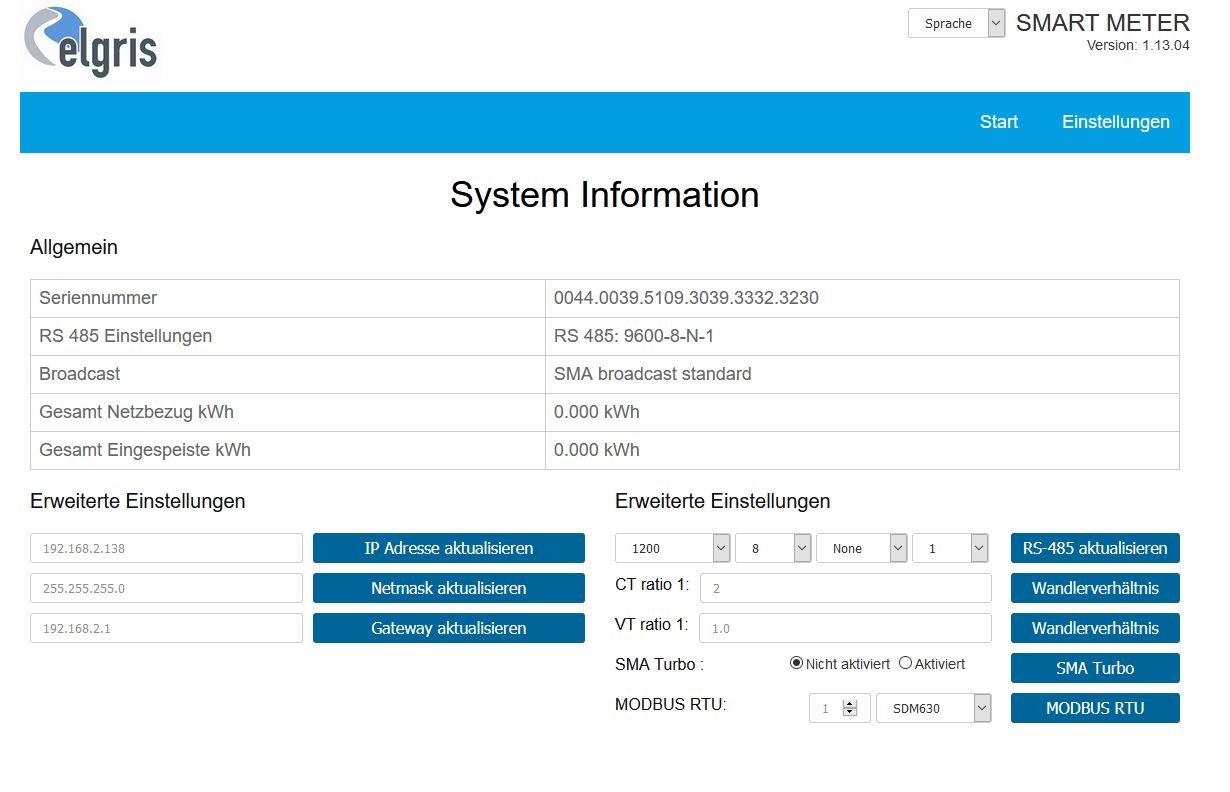This screenshot has width=1230, height=792.
Task: Click RS 485: 9600-8-N-1 value
Action: 634,336
